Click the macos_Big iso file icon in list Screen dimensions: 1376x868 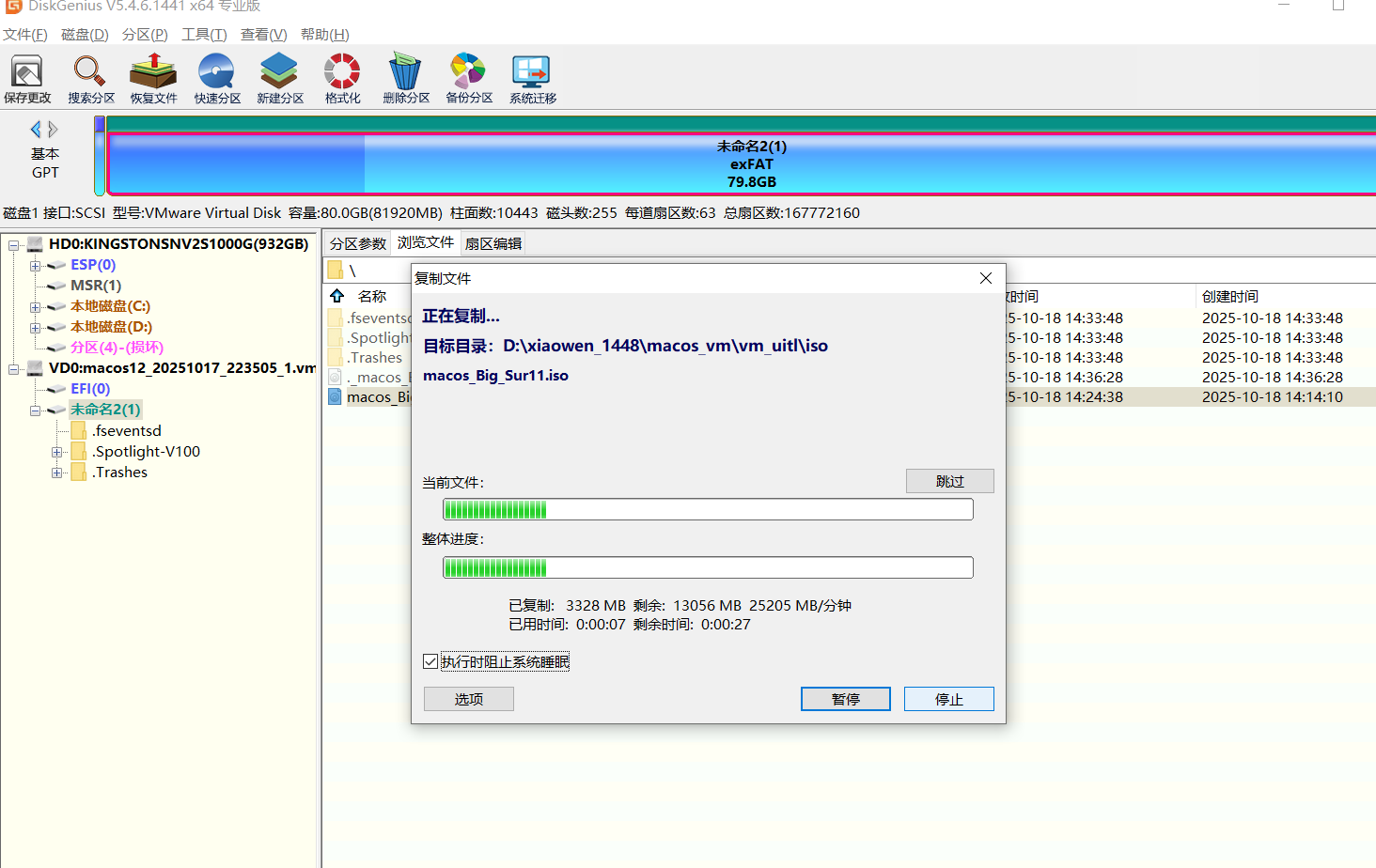tap(336, 397)
